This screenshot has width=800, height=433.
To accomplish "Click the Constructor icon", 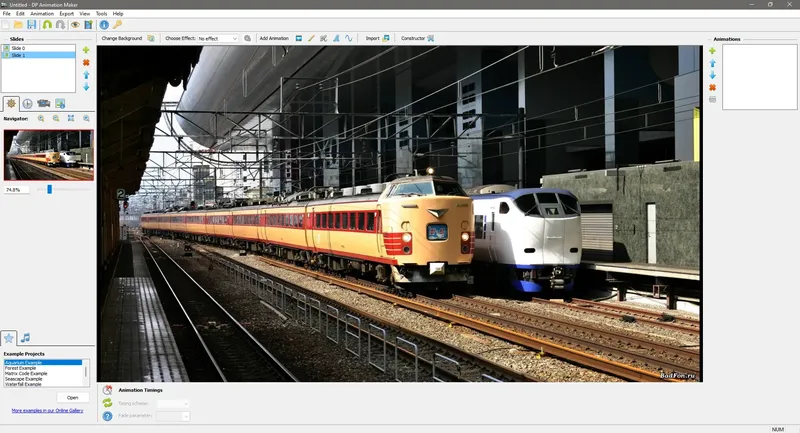I will tap(431, 38).
